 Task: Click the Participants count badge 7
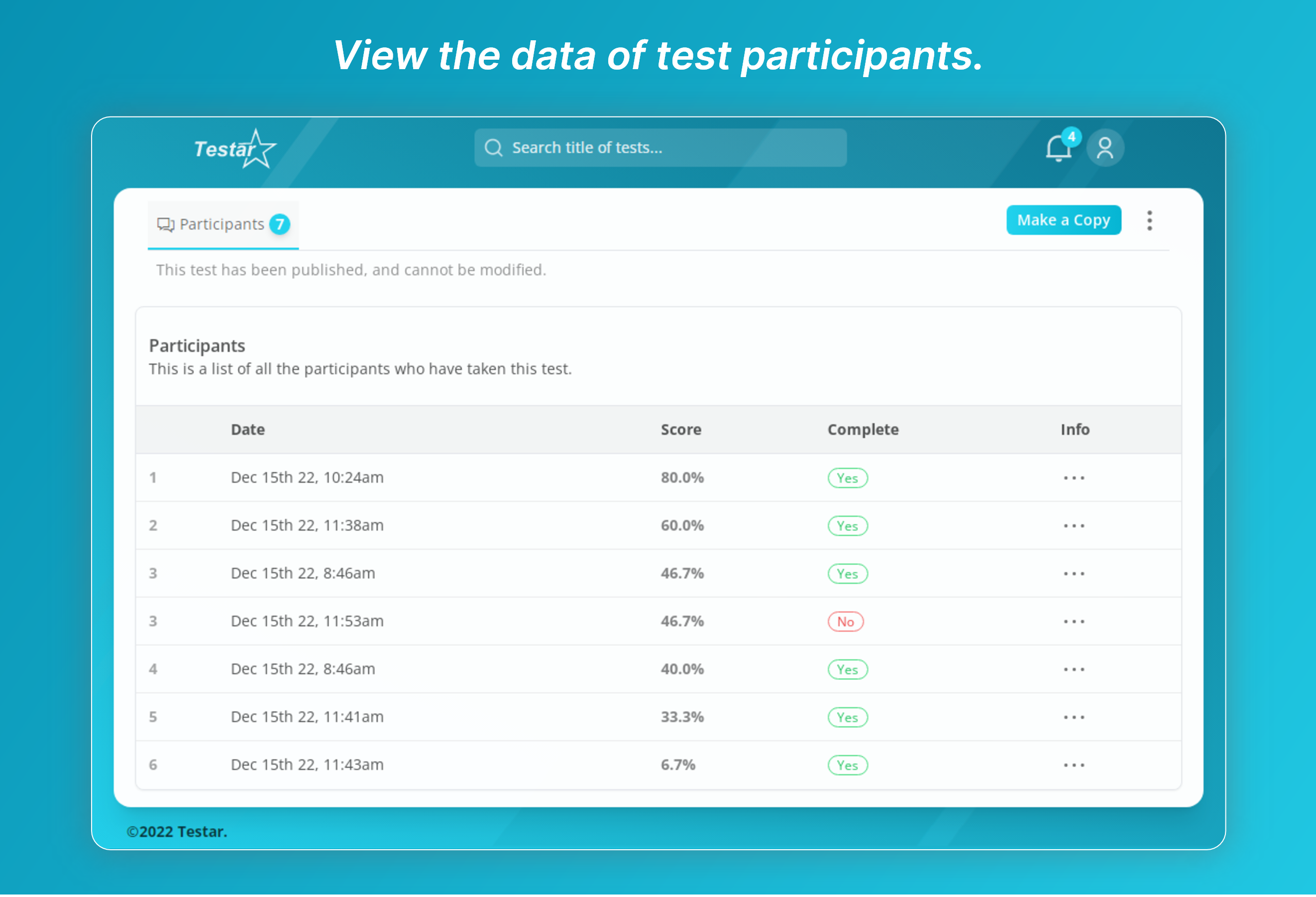280,224
